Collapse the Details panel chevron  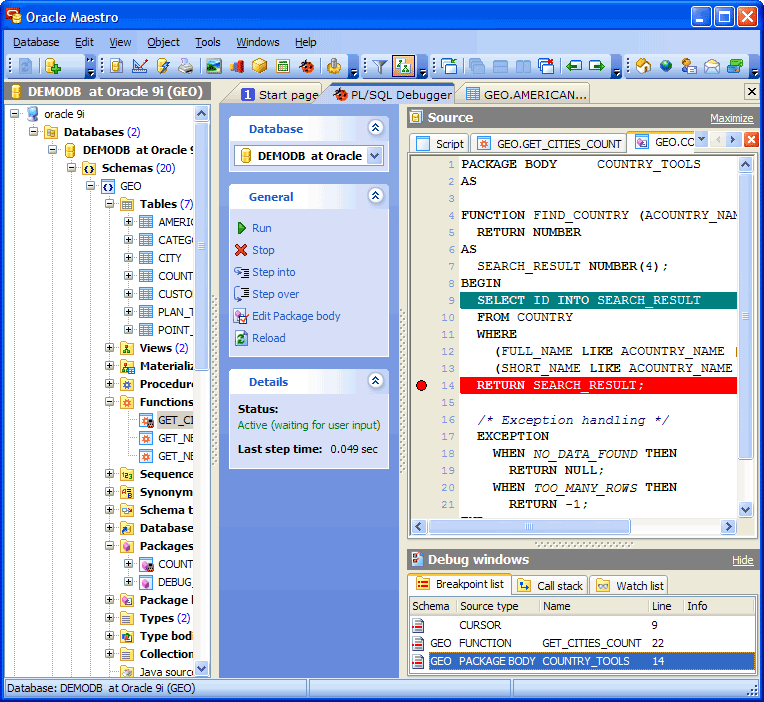375,381
